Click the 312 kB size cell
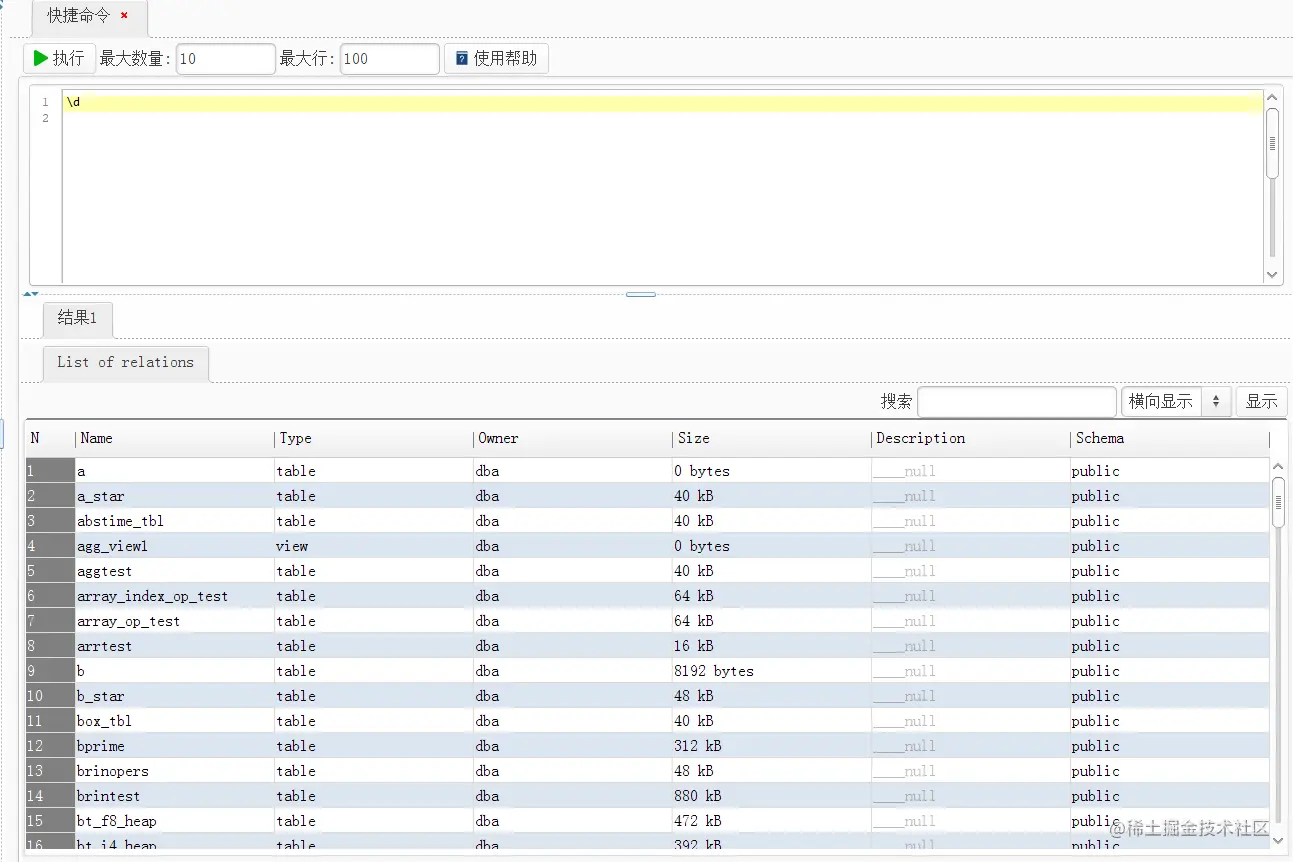Viewport: 1293px width, 862px height. (771, 746)
